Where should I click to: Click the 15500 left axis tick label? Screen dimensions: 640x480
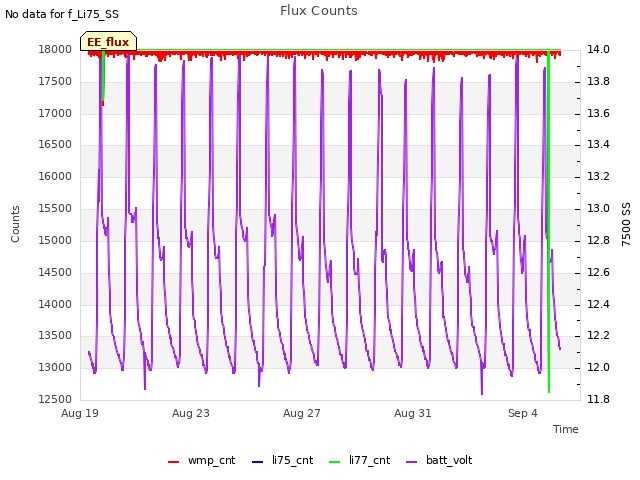55,209
